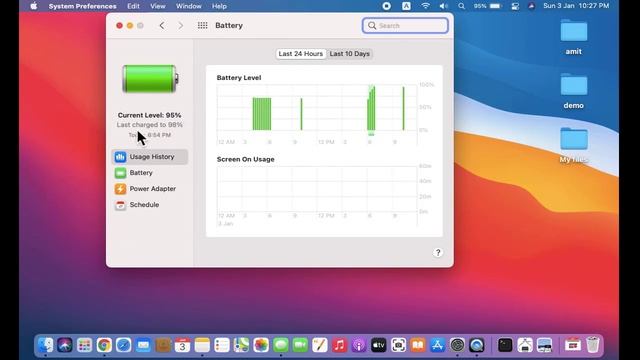Open Wi-Fi status menu
Screen dimensions: 640x360
pos(425,6)
